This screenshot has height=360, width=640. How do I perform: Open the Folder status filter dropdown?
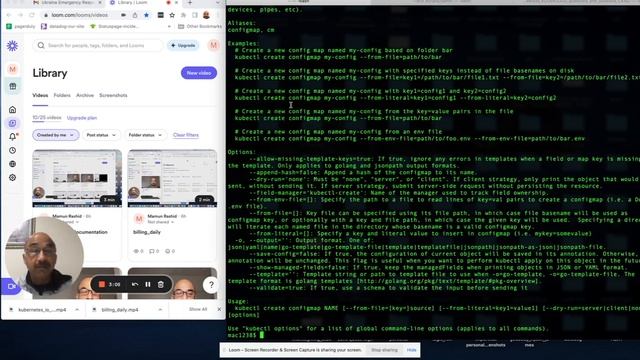[x=145, y=135]
